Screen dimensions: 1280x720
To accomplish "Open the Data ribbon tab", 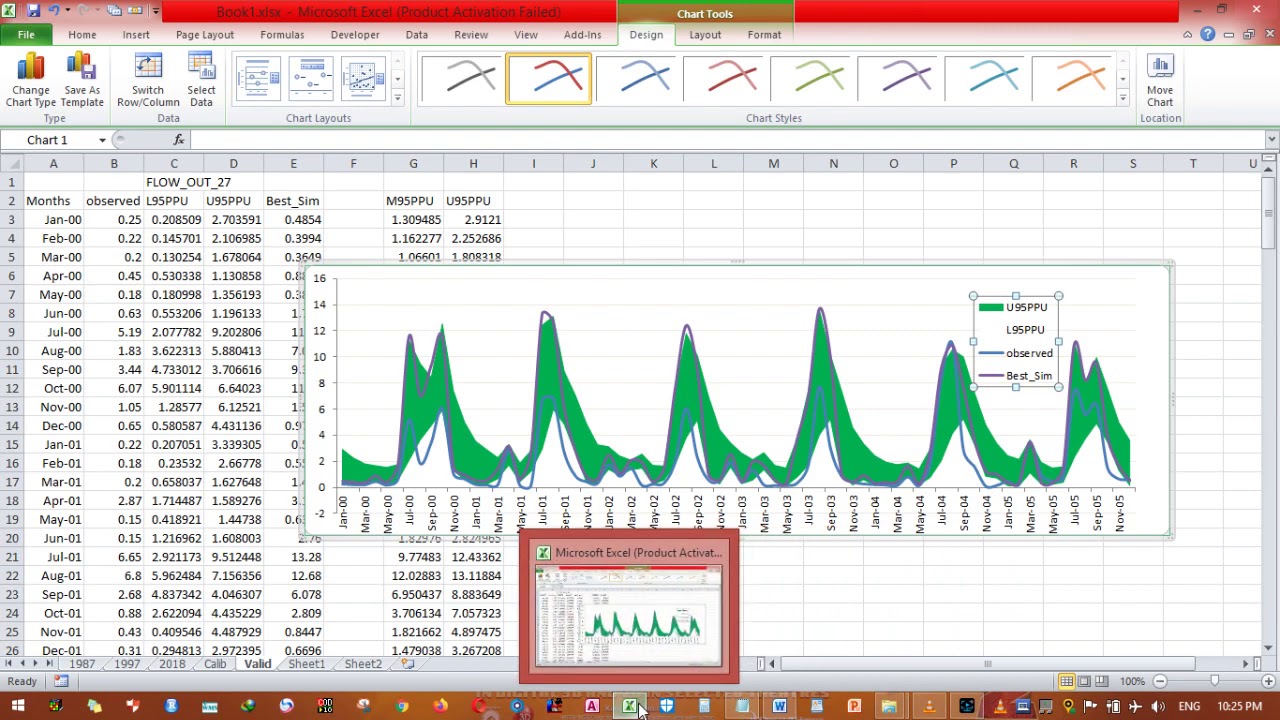I will click(417, 35).
